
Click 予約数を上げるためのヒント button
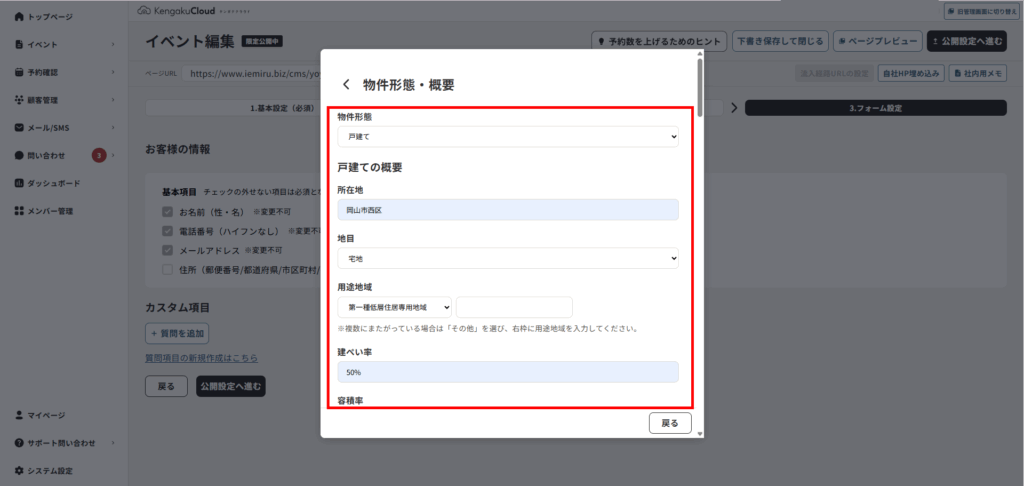(658, 41)
